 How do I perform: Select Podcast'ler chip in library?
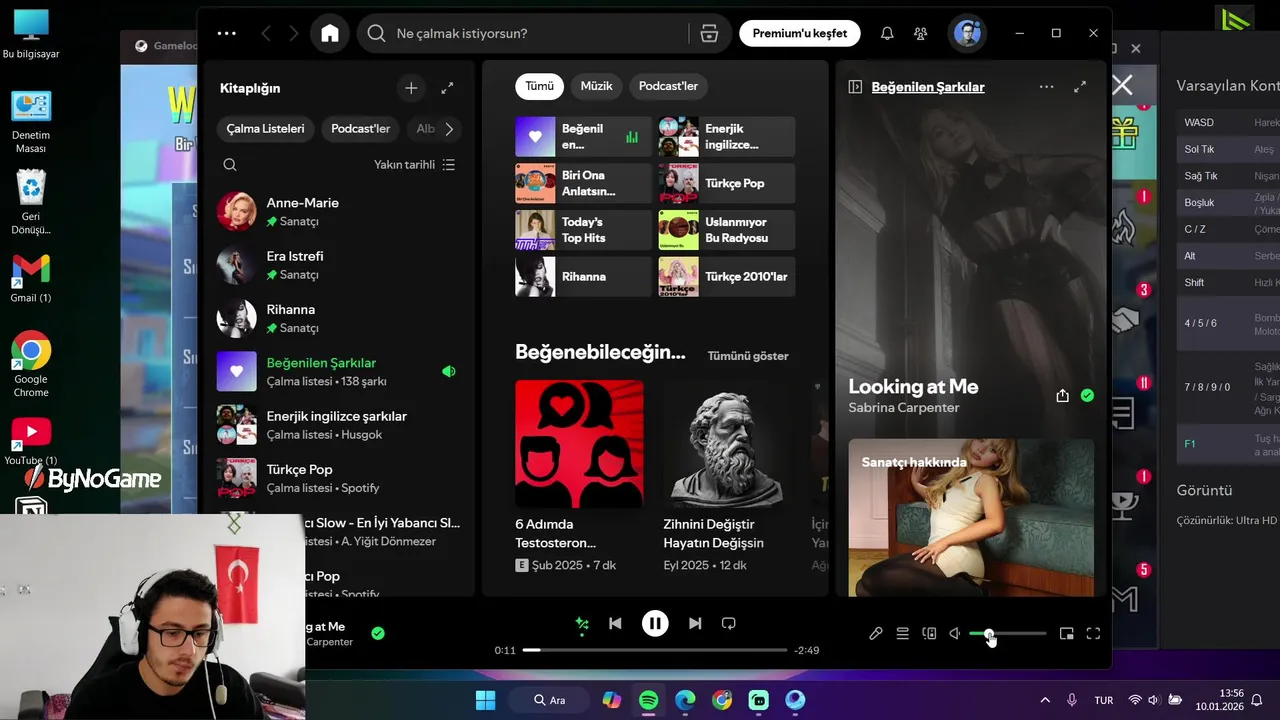(360, 129)
